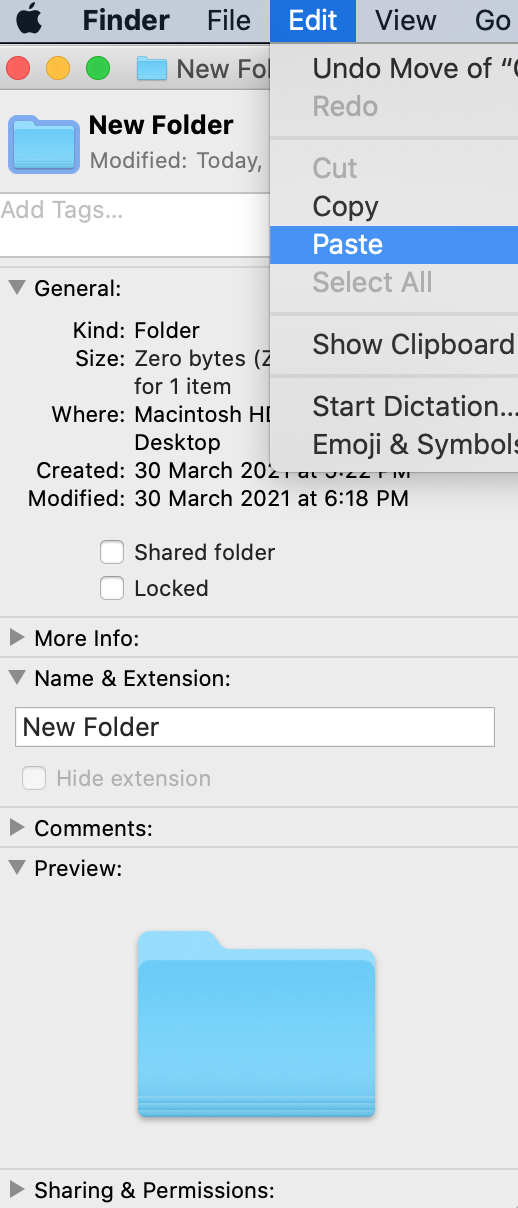Screen dimensions: 518x1208
Task: Tick the Locked checkbox
Action: (112, 588)
